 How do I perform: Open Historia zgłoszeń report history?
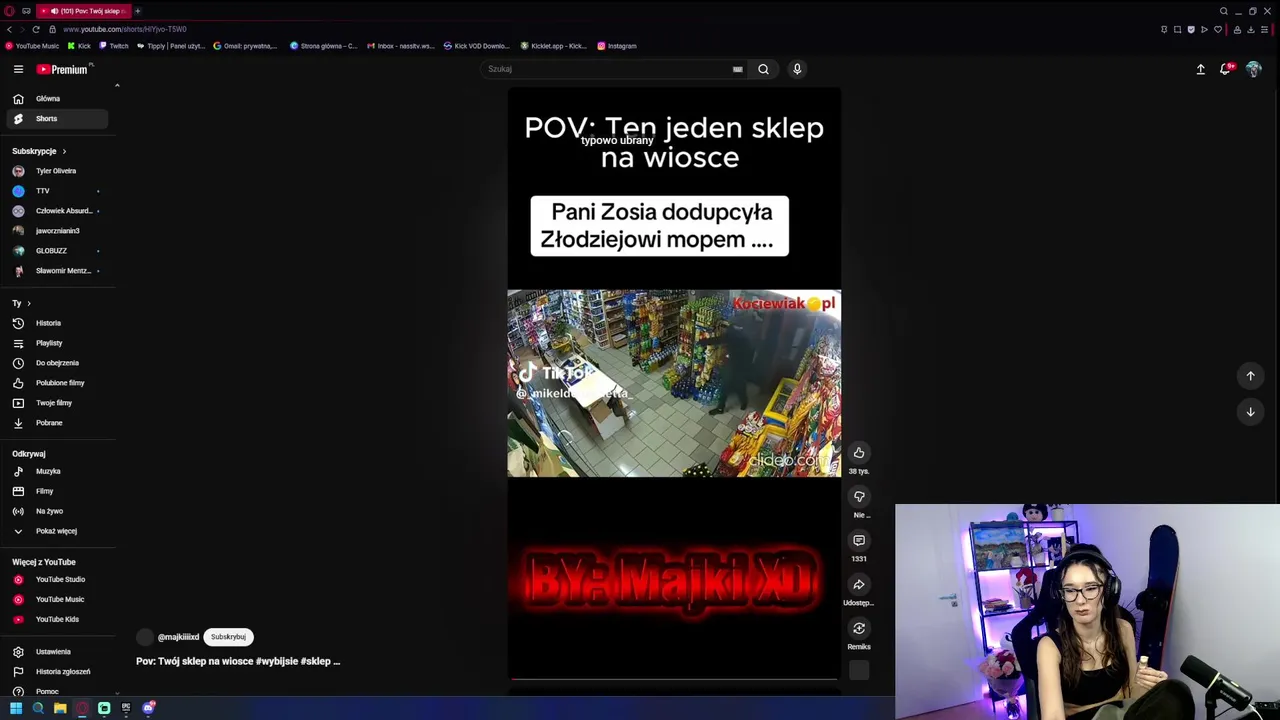point(57,672)
